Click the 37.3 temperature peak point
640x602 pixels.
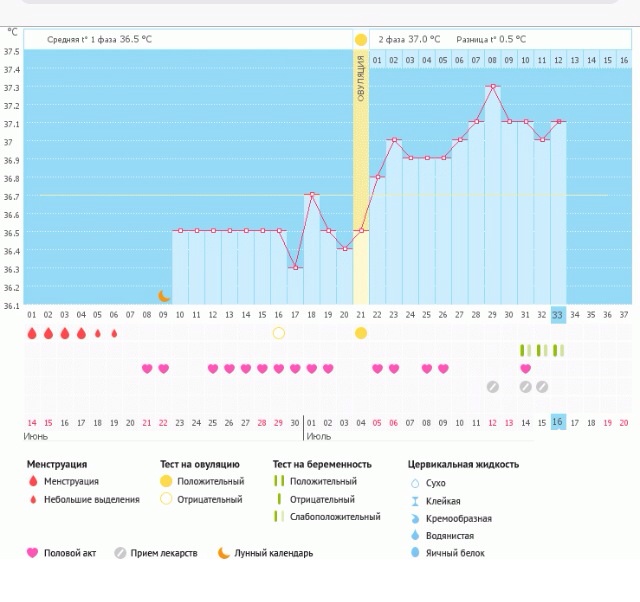pyautogui.click(x=492, y=87)
